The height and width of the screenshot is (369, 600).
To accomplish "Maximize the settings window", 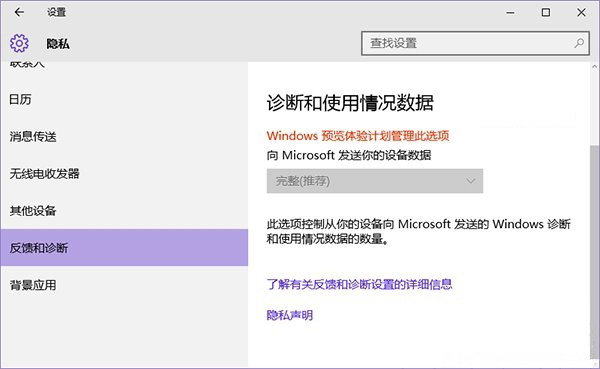I will 546,13.
